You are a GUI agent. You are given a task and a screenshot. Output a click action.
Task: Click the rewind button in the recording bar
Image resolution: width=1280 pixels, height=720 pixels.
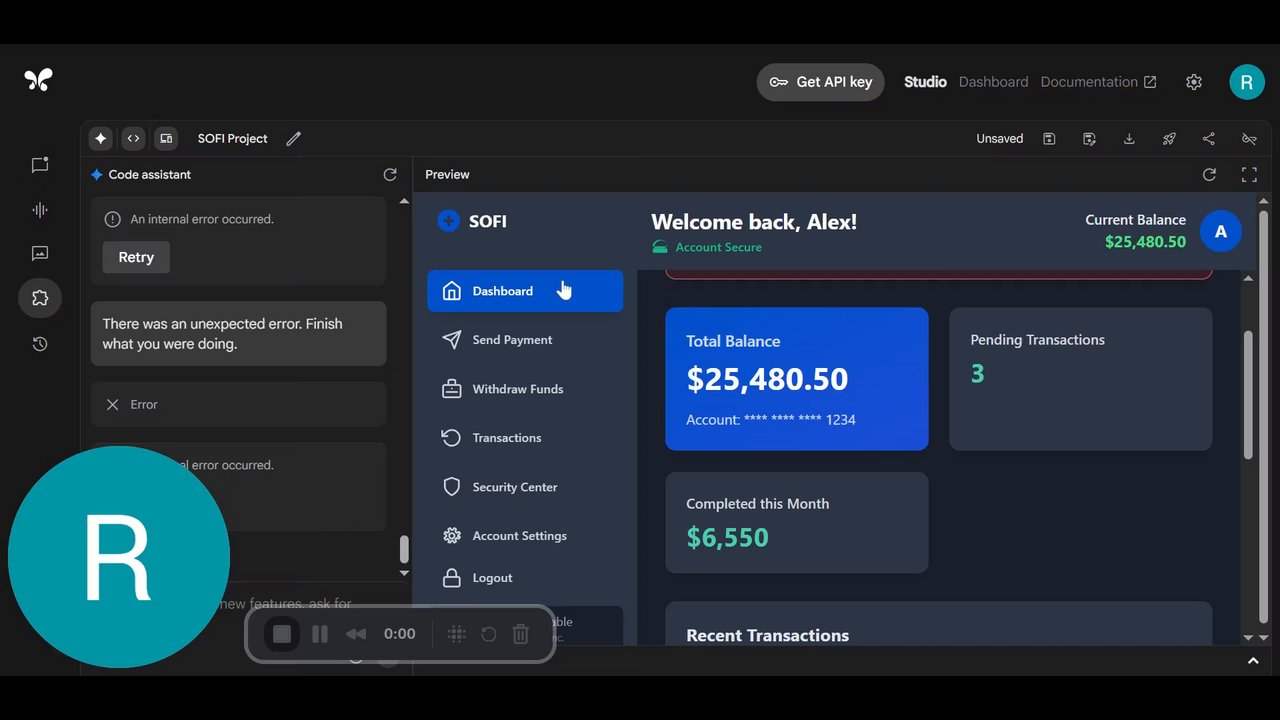coord(355,634)
